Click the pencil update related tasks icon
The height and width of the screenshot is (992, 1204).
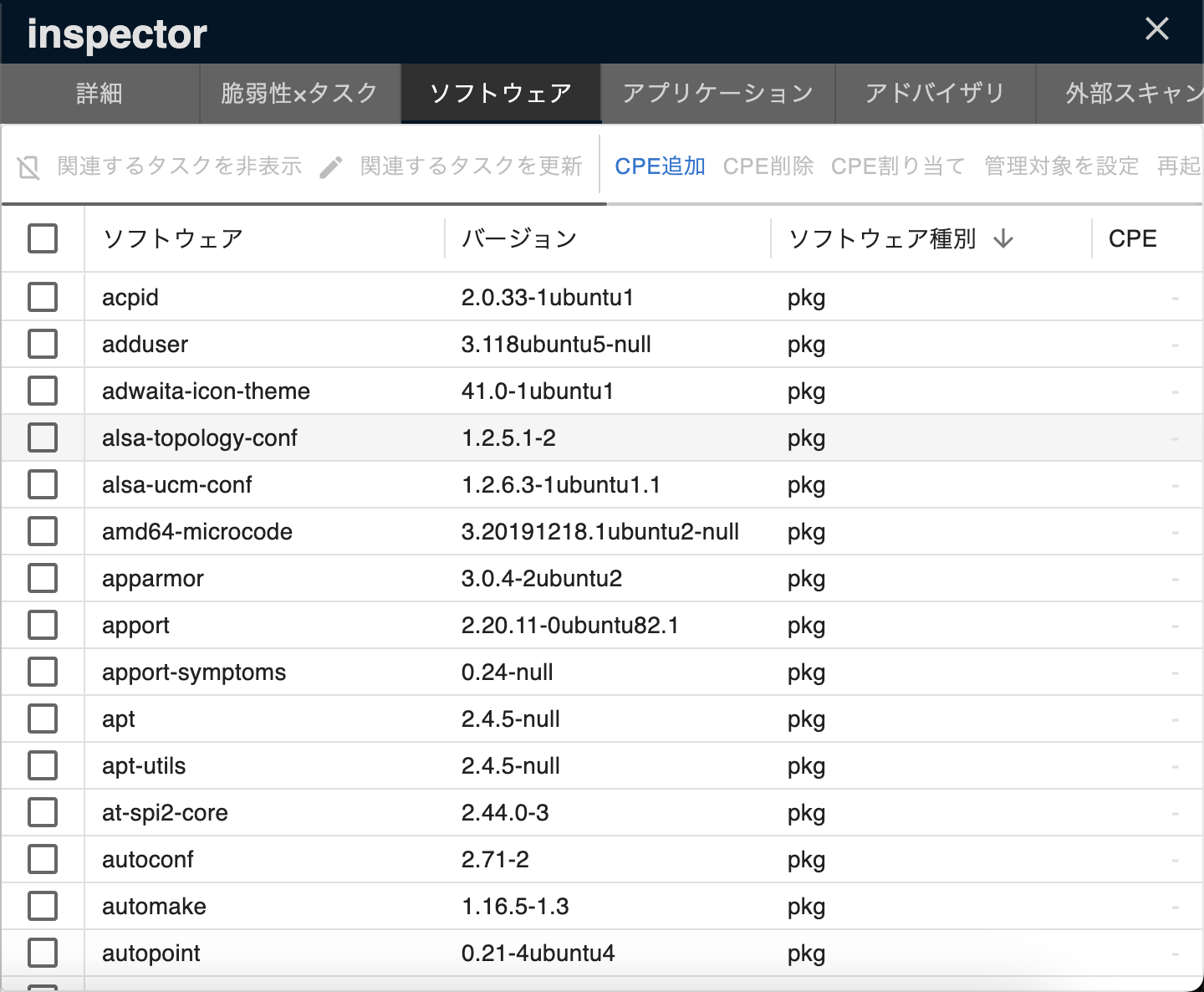tap(331, 167)
